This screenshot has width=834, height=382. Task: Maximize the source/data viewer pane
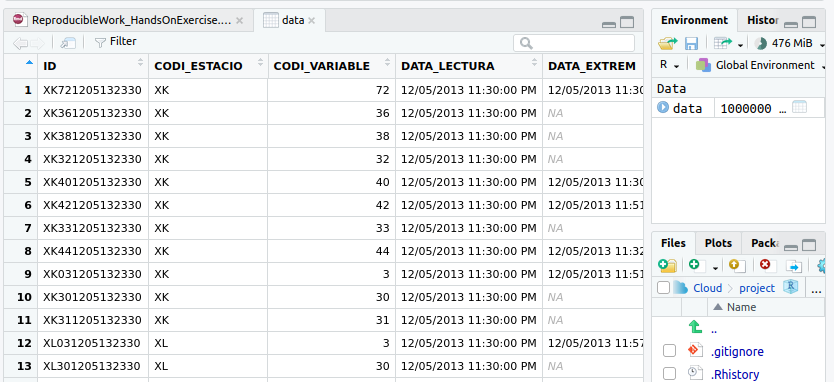[x=628, y=22]
